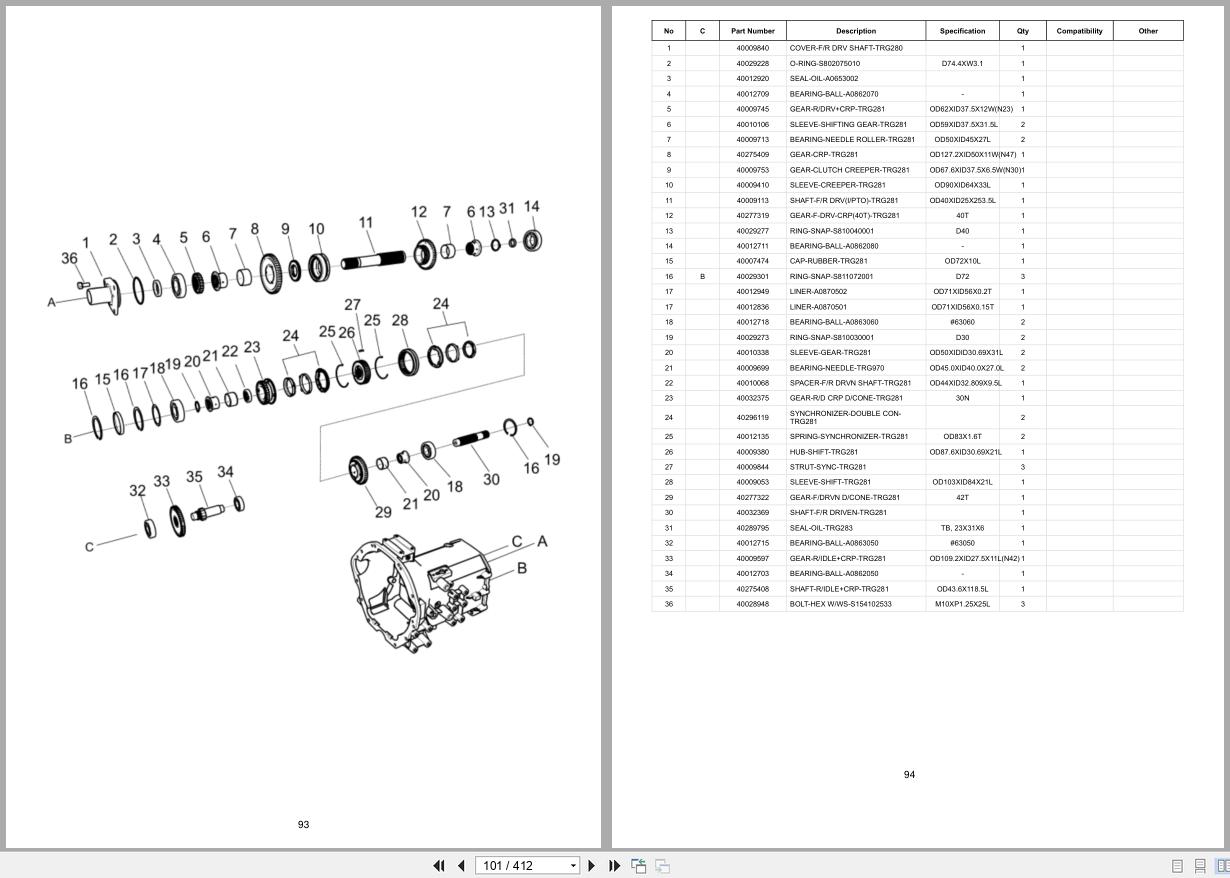Select SYNCHRONIZER-DOUBLE CON-TRG281 description
Viewport: 1230px width, 878px height.
click(x=845, y=417)
